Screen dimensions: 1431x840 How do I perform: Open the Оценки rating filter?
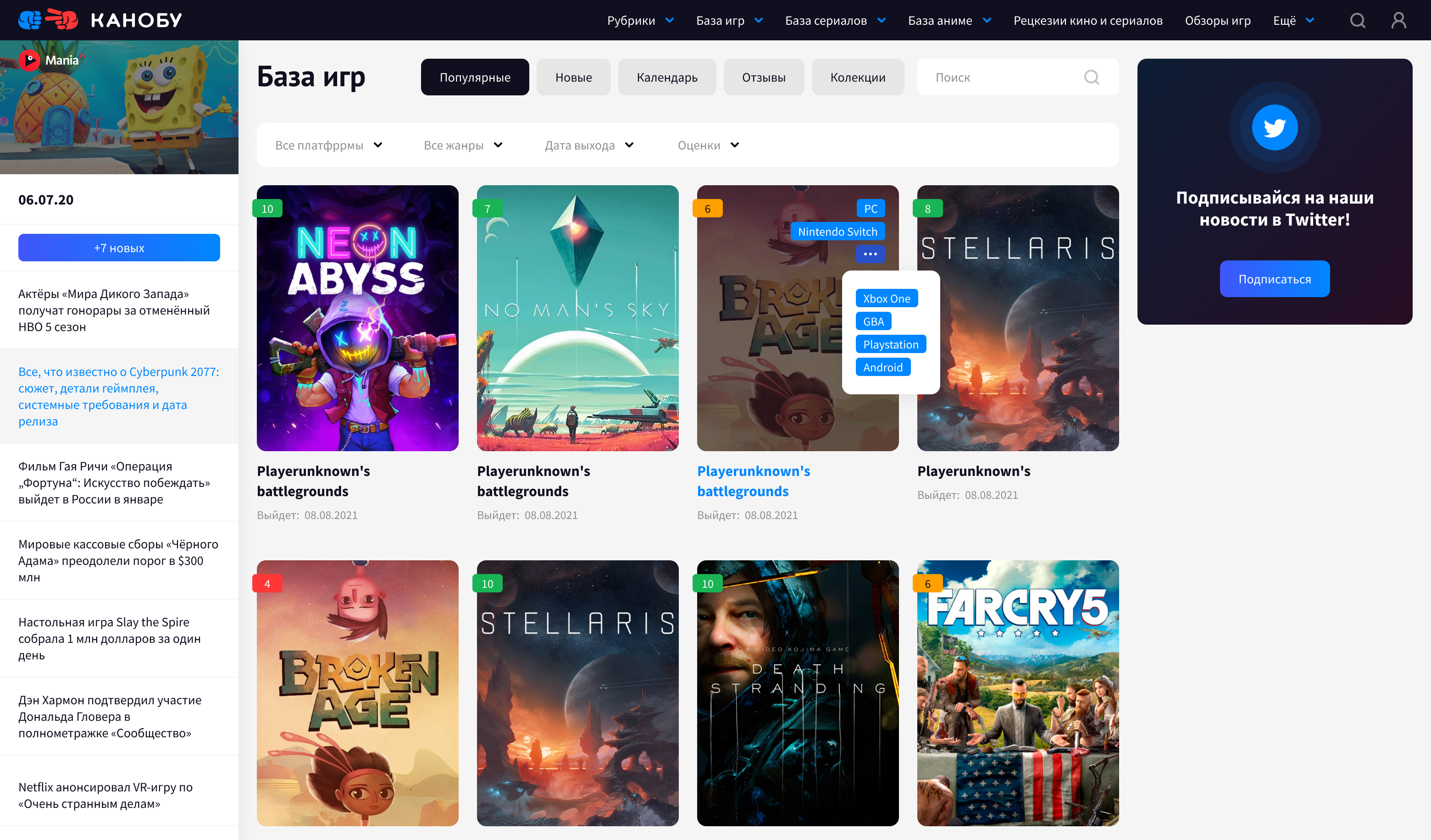708,145
